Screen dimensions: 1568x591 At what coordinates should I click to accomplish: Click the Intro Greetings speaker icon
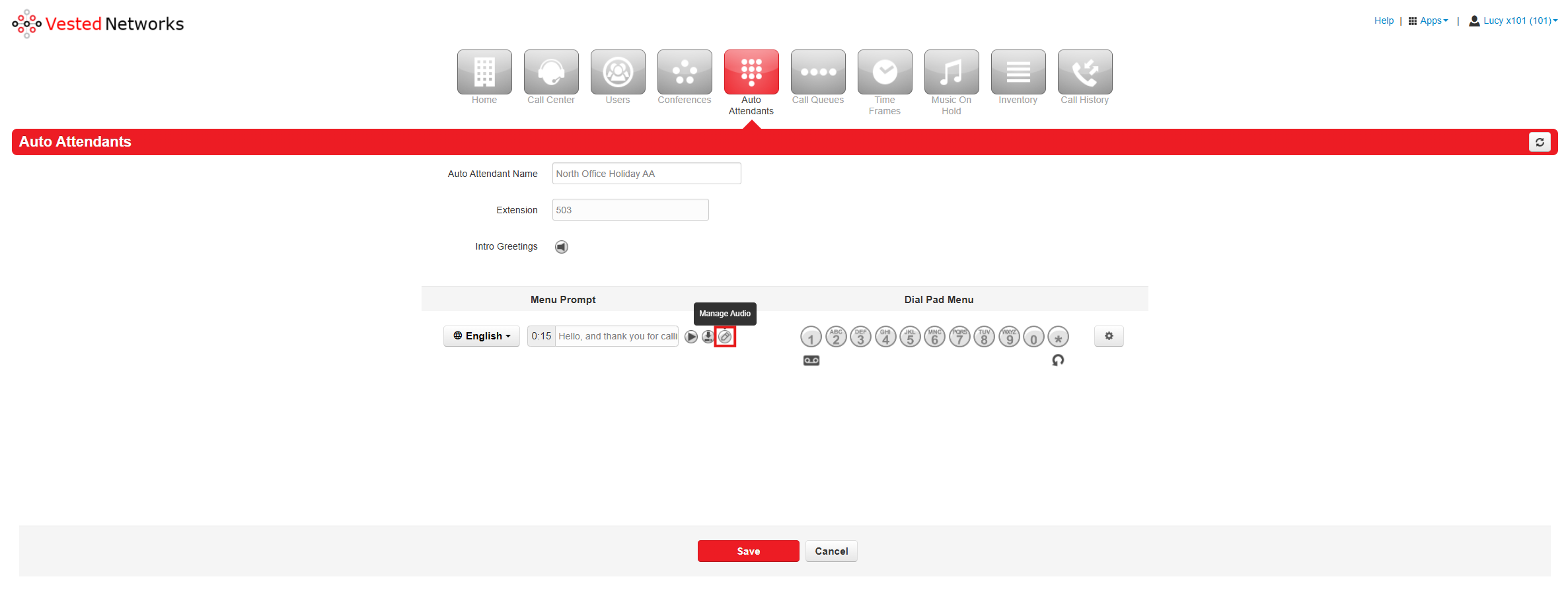click(x=561, y=247)
